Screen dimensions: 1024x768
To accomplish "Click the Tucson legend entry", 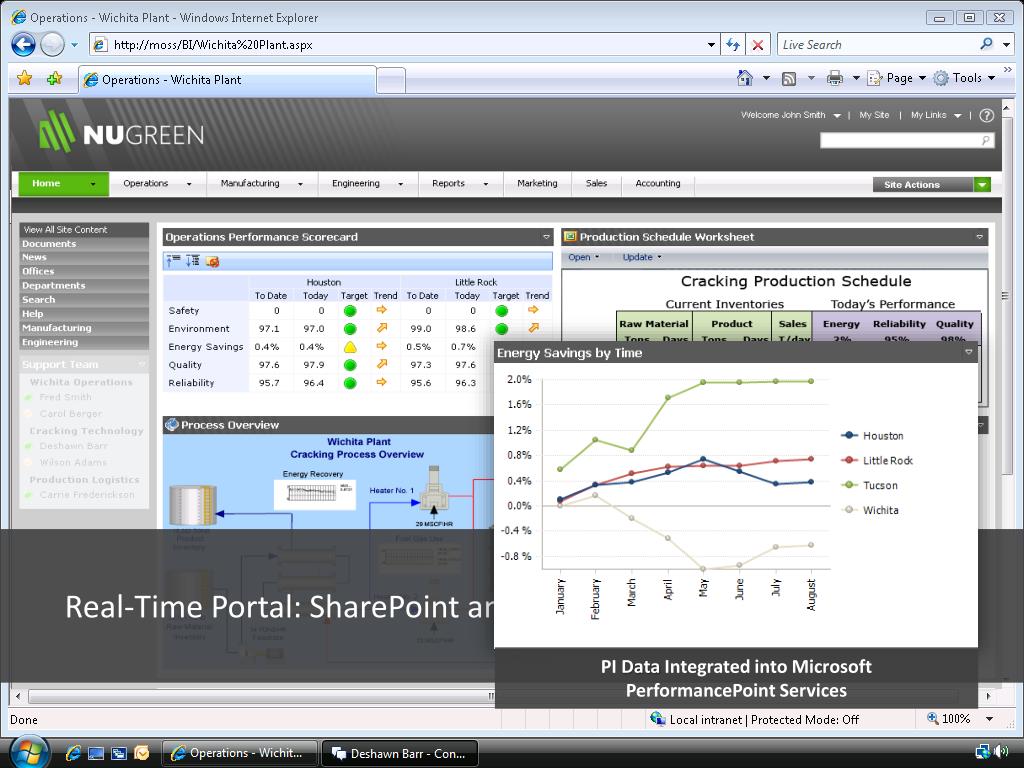I will 870,485.
